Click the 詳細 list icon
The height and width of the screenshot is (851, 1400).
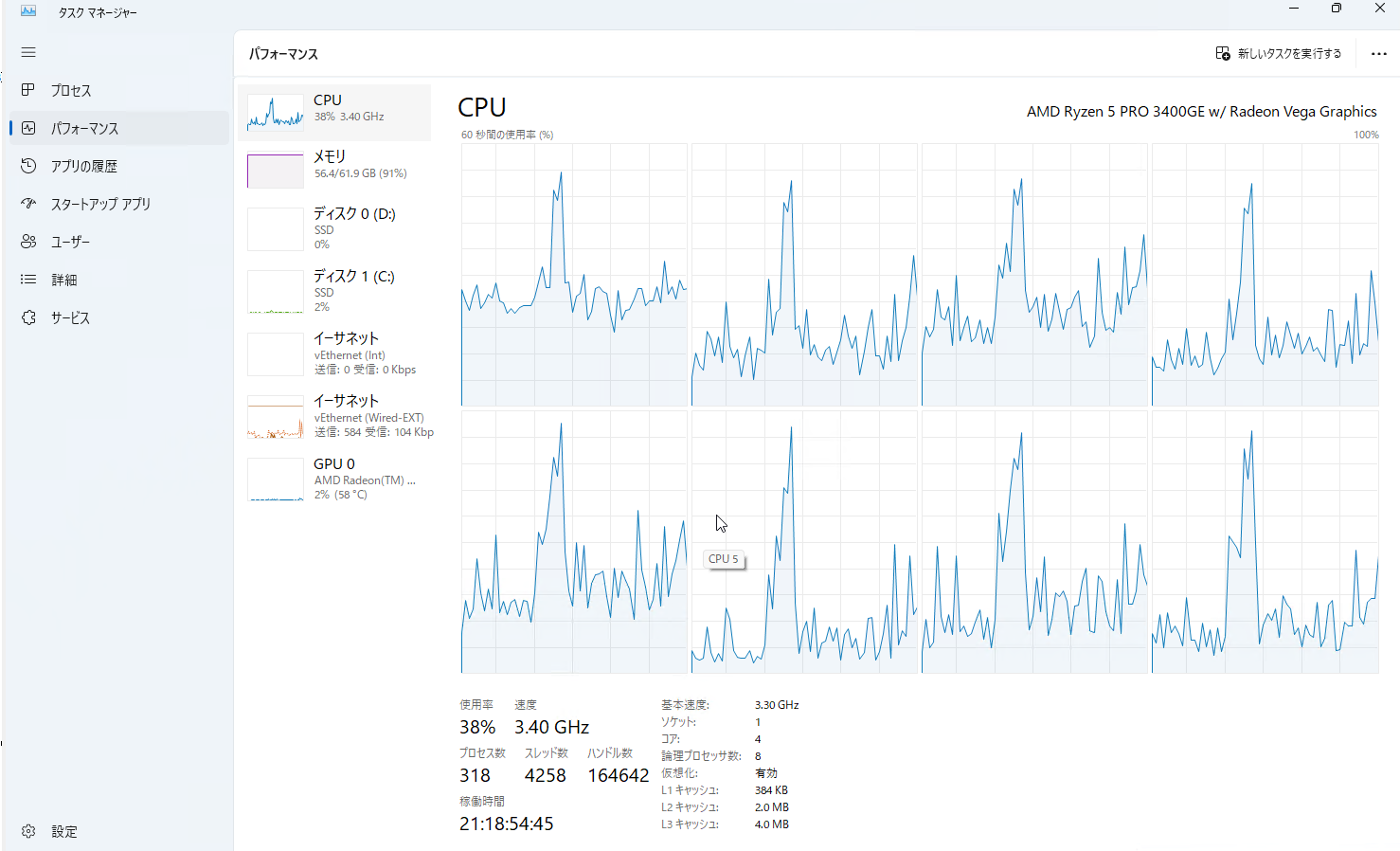(28, 280)
